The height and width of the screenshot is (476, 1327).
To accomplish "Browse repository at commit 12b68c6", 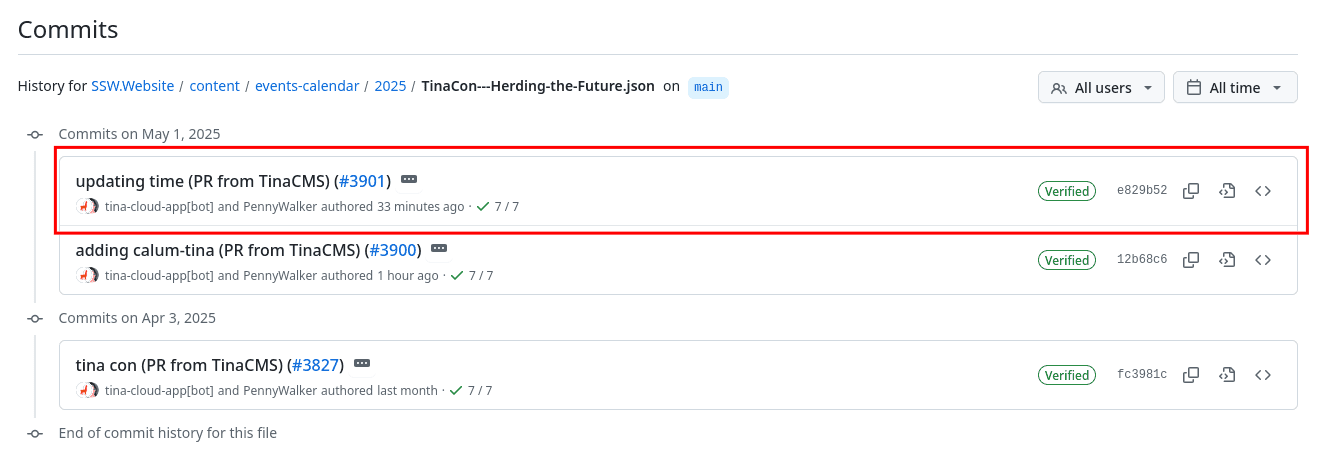I will (1263, 260).
